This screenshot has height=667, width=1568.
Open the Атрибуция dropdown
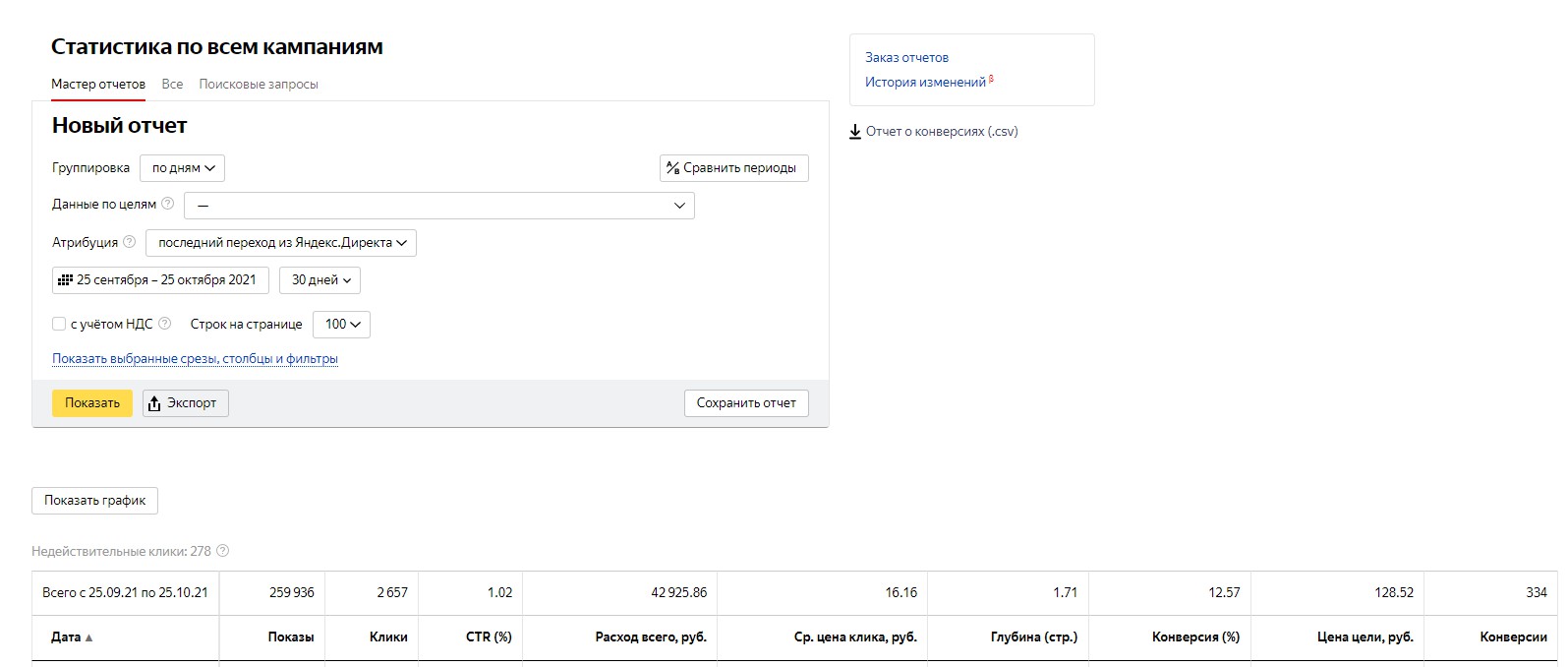(281, 243)
